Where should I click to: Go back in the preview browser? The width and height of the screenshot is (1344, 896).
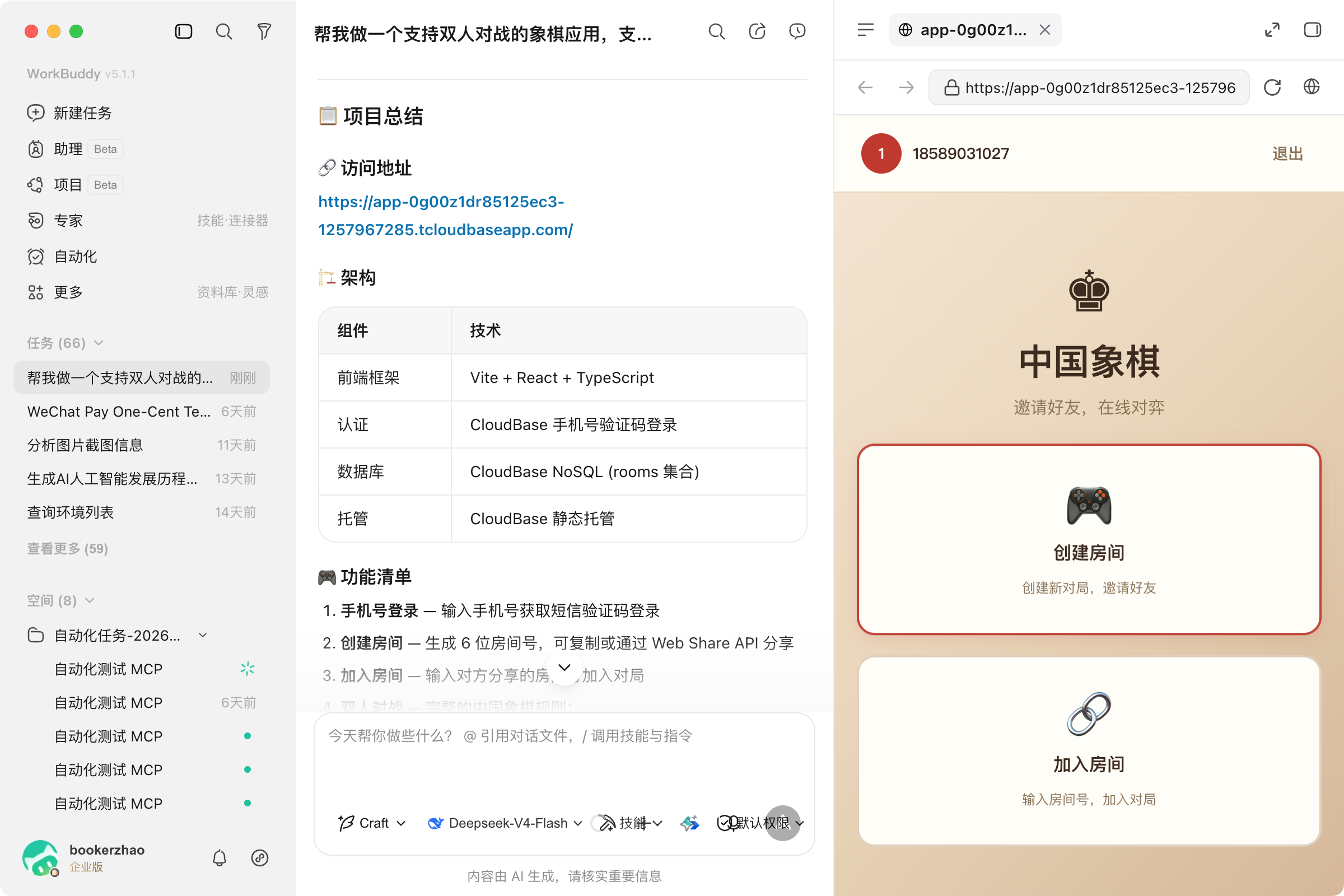[x=866, y=87]
